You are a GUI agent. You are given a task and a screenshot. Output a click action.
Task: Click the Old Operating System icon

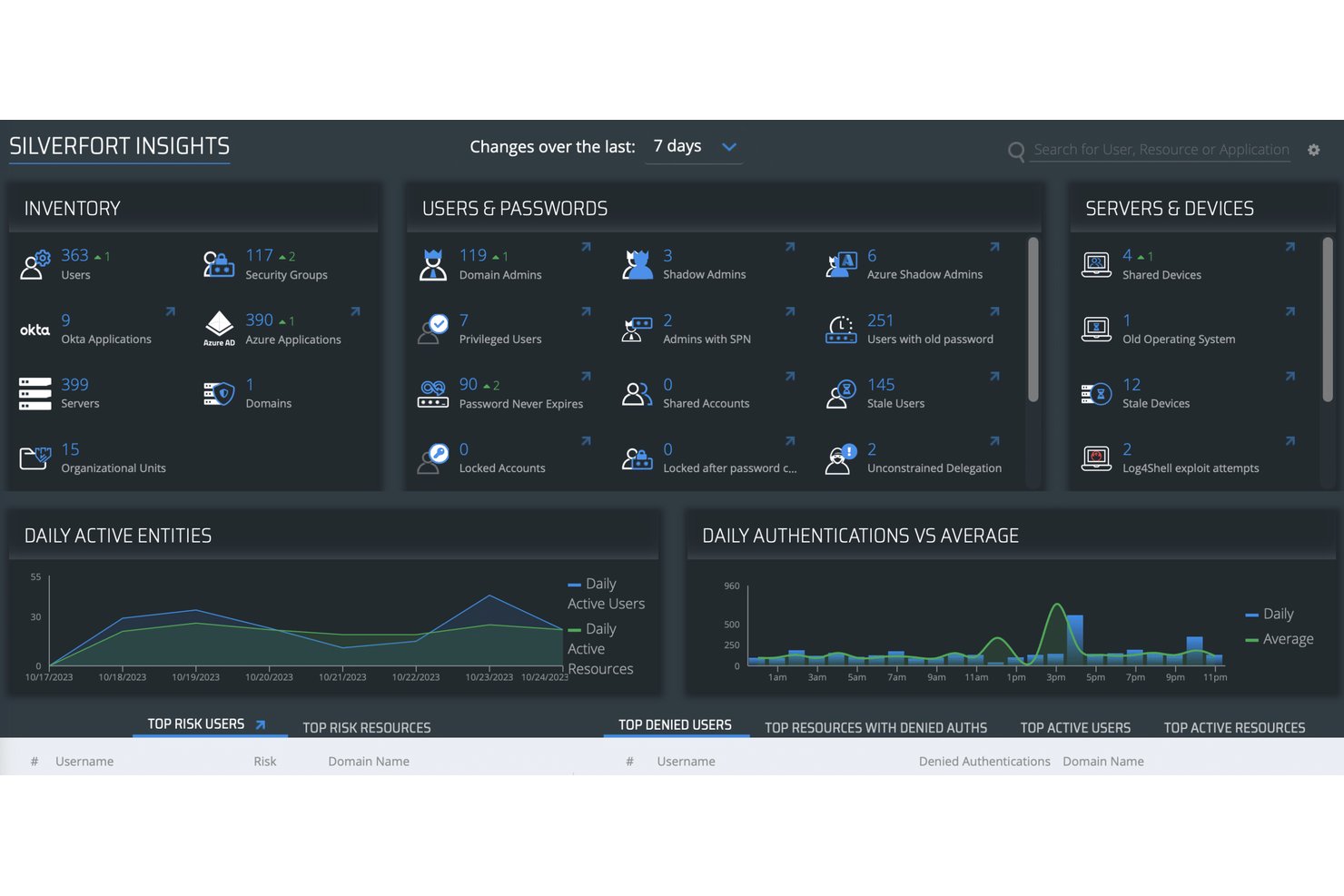[x=1097, y=329]
